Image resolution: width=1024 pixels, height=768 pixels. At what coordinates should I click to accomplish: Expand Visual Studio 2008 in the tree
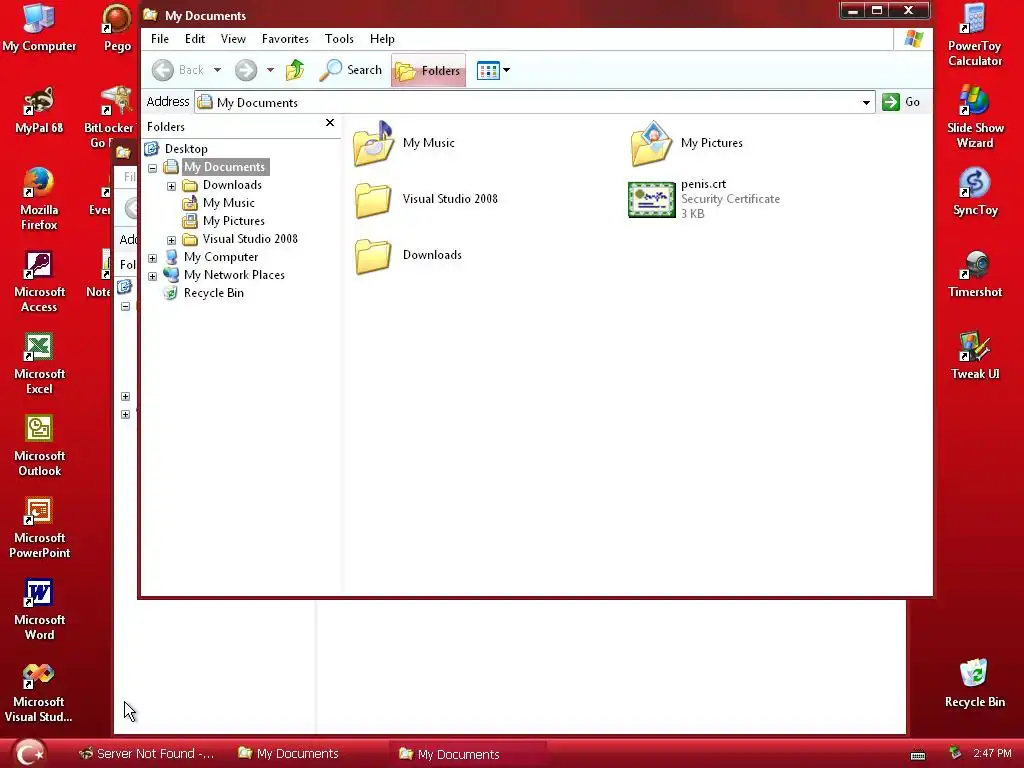pyautogui.click(x=171, y=240)
